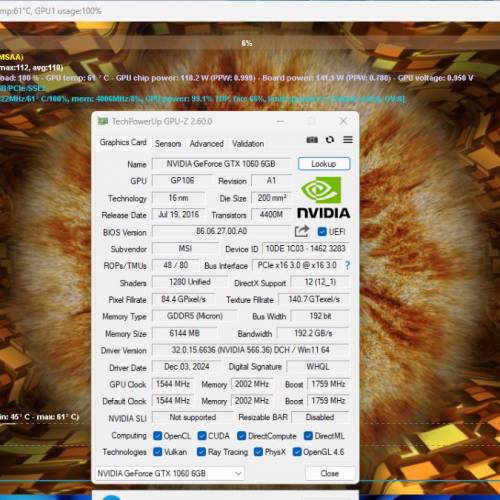Screen dimensions: 500x500
Task: Click the GPU-Z screenshot camera icon
Action: pyautogui.click(x=312, y=140)
